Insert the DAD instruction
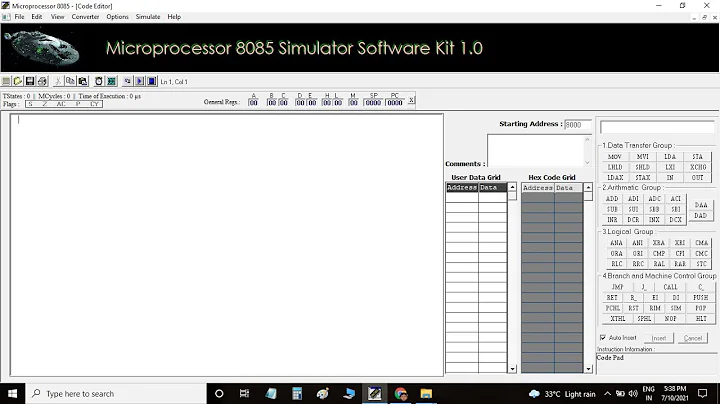720x404 pixels. click(x=701, y=215)
